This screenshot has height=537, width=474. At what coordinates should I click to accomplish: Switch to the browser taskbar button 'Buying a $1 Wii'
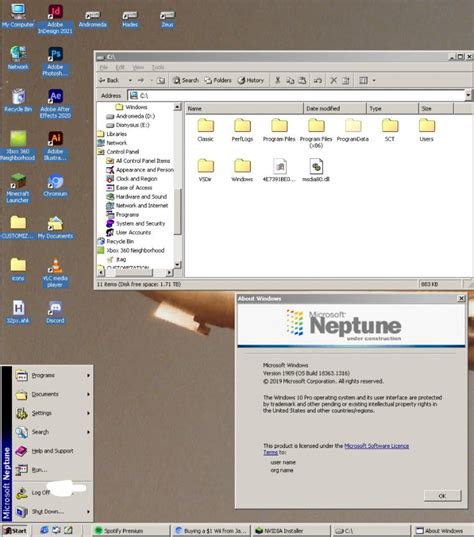point(211,530)
